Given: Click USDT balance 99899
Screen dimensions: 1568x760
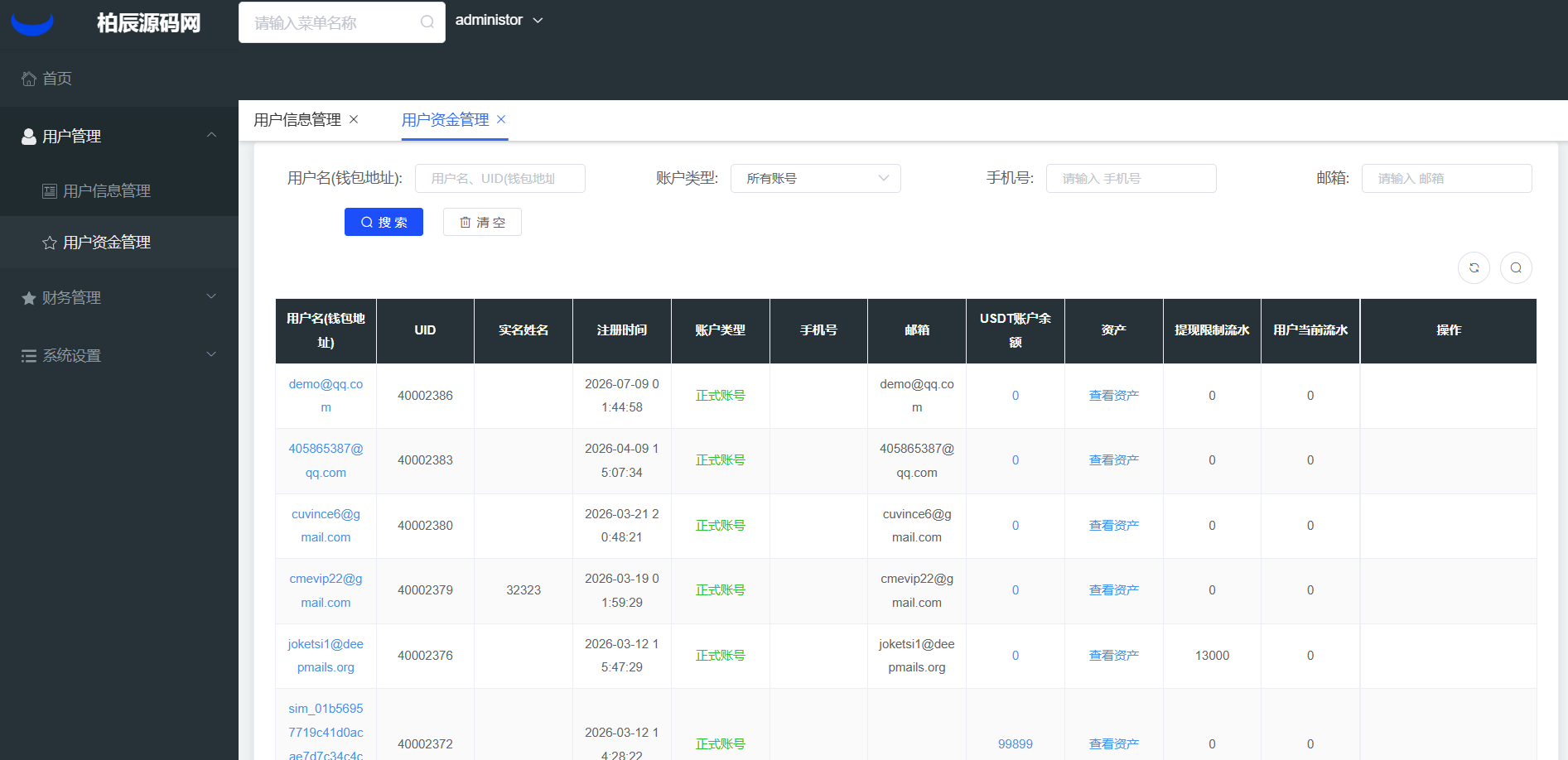Looking at the screenshot, I should pyautogui.click(x=1016, y=744).
